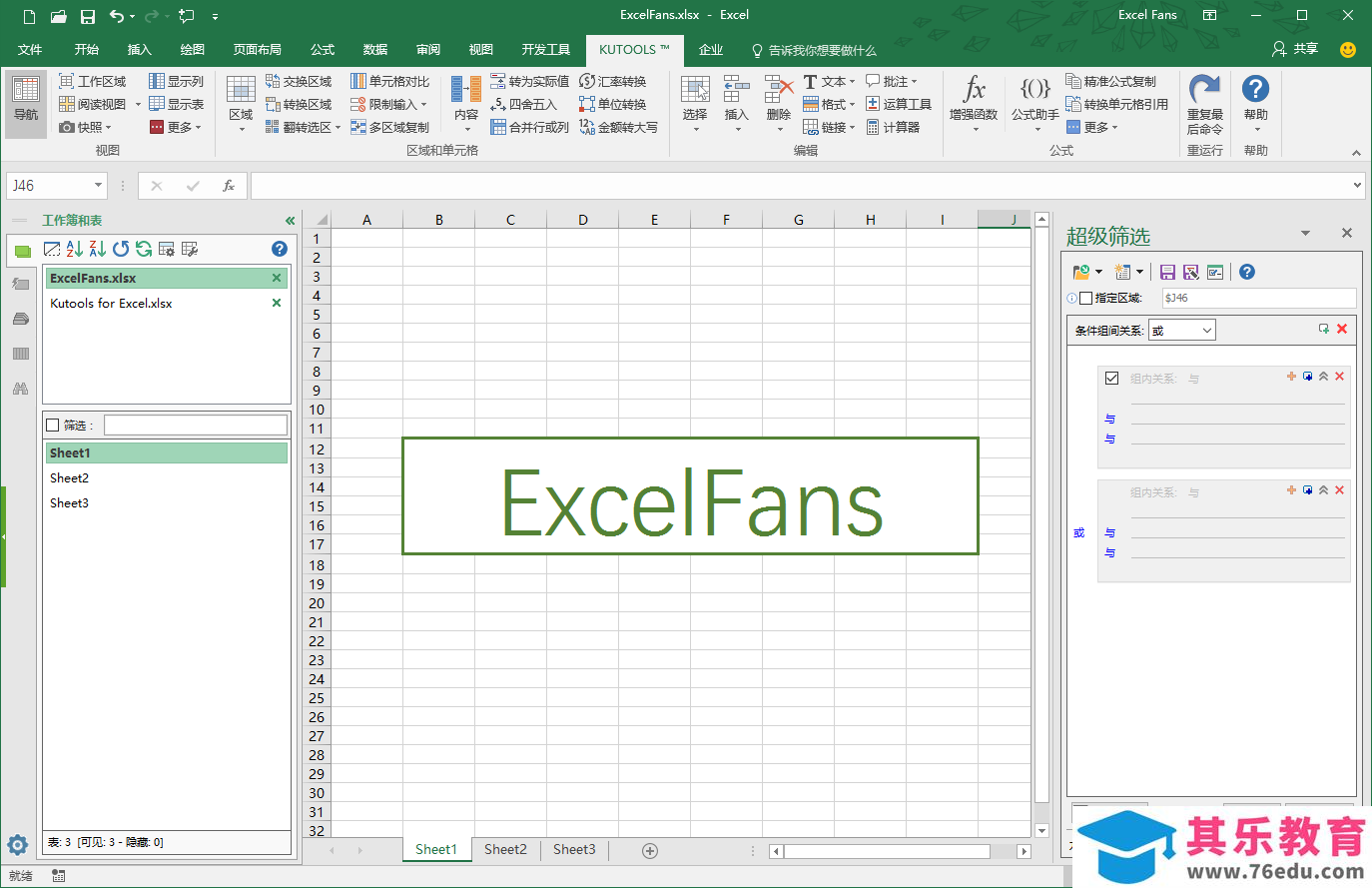Click the add new sheet plus button
The width and height of the screenshot is (1372, 888).
650,851
